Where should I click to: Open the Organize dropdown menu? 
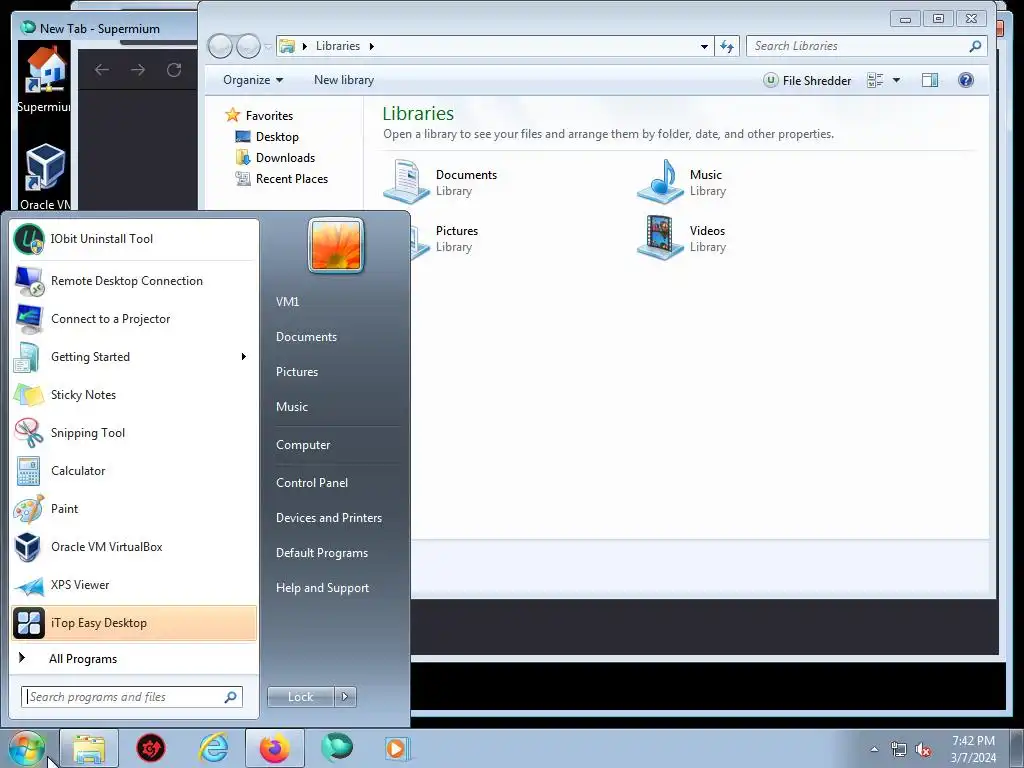click(253, 80)
